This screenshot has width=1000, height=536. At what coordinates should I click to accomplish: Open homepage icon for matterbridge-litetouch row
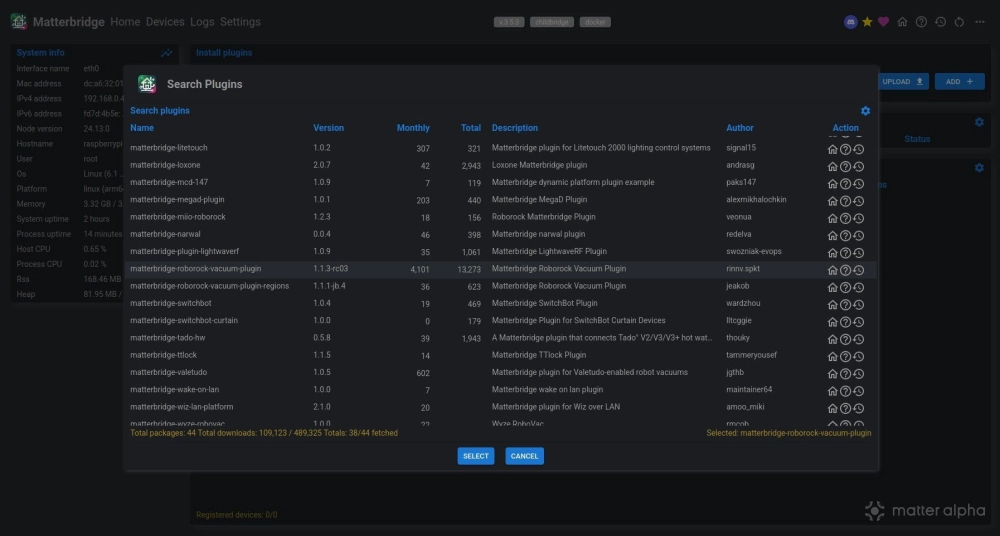point(832,149)
